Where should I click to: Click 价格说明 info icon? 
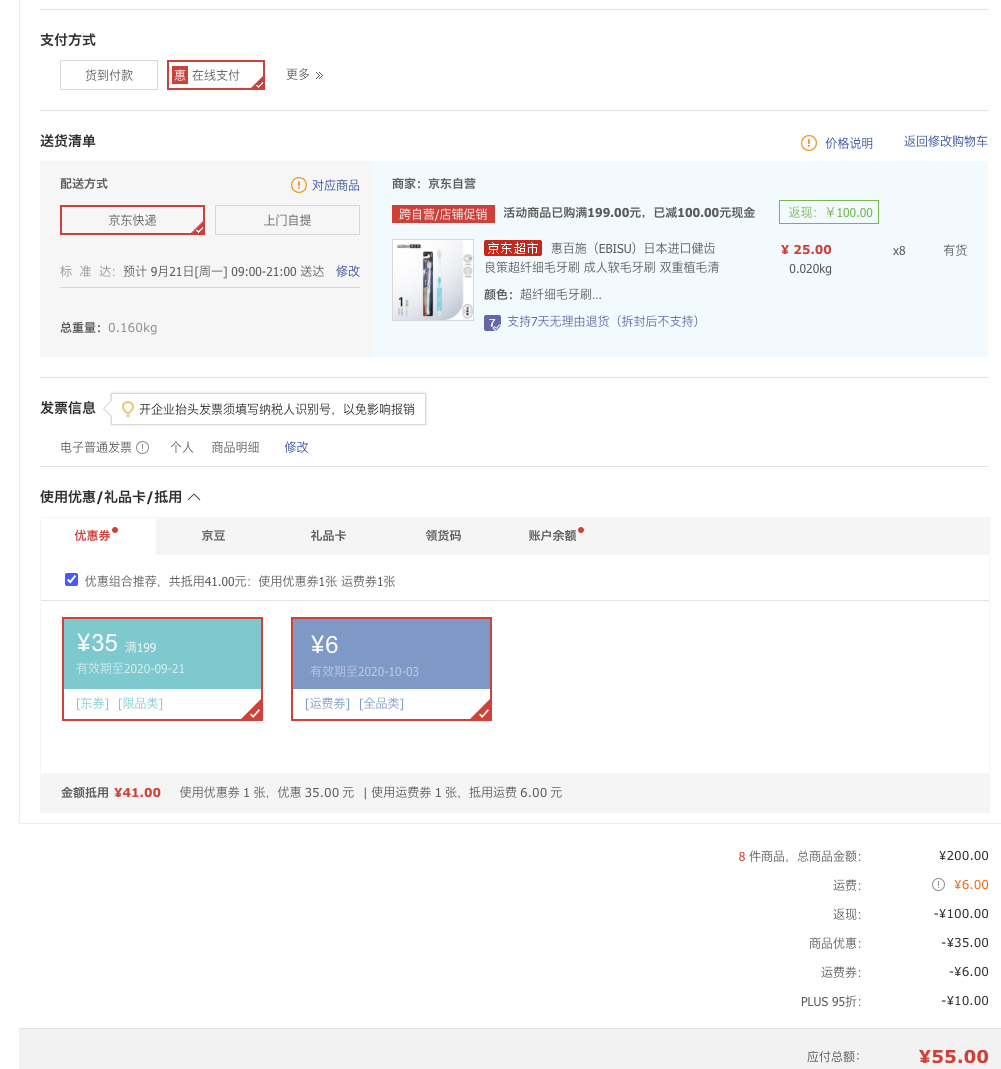tap(809, 143)
